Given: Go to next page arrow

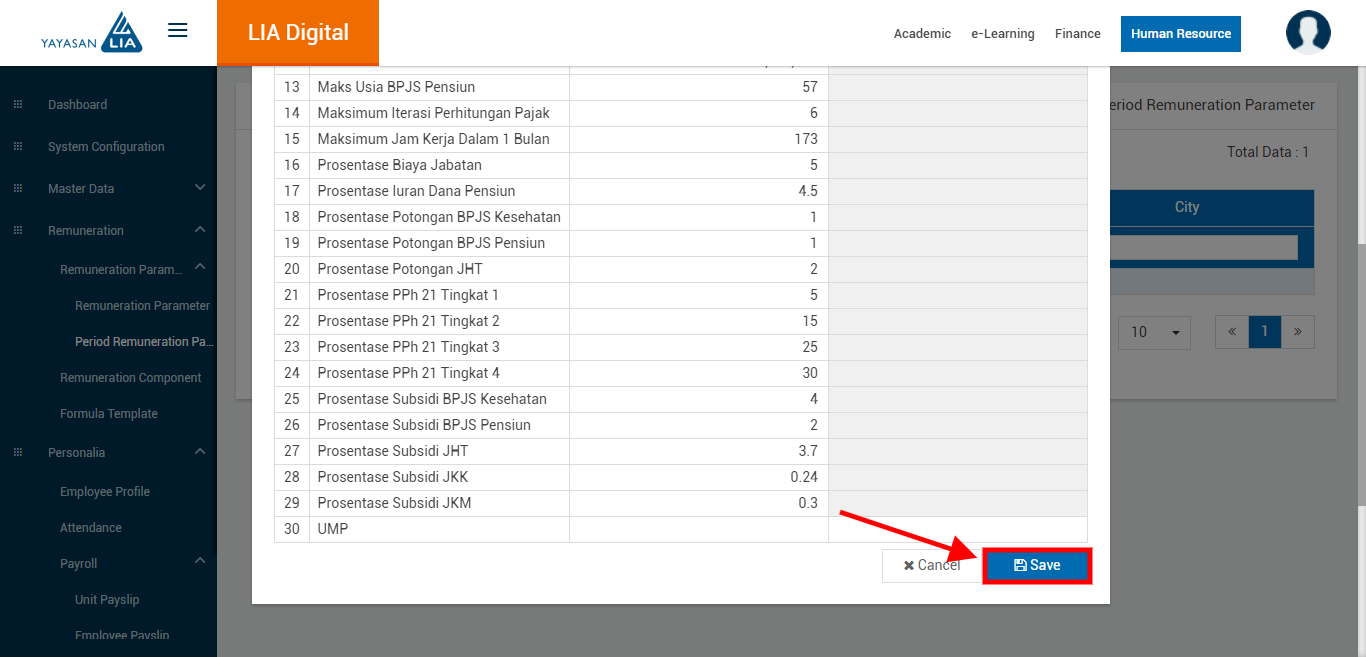Looking at the screenshot, I should (1298, 332).
